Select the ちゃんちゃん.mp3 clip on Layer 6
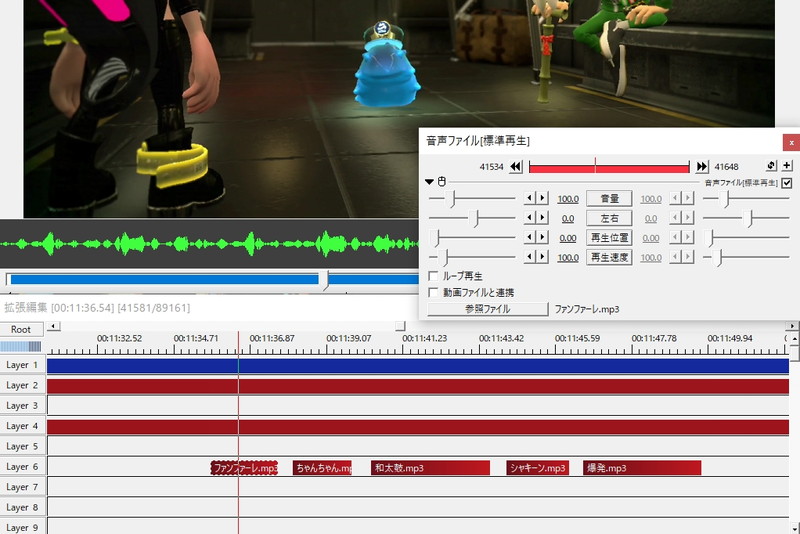 pyautogui.click(x=322, y=468)
